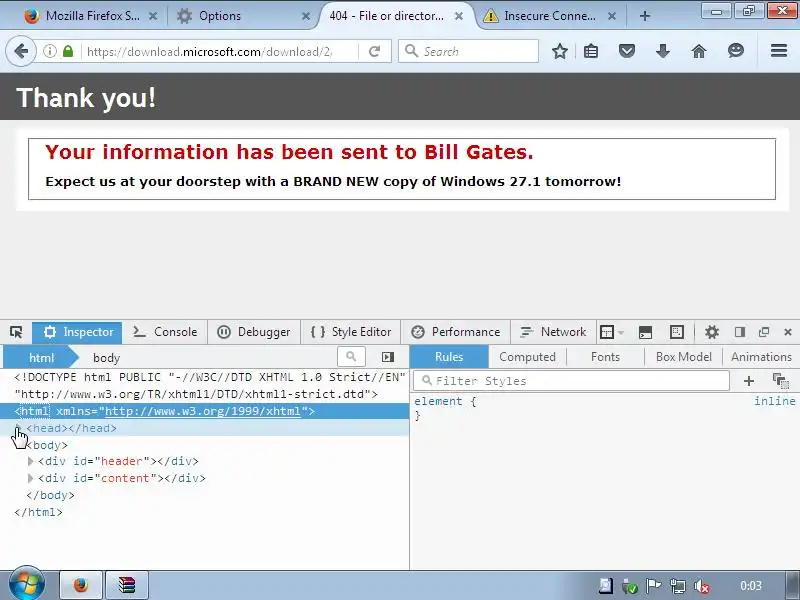Image resolution: width=800 pixels, height=600 pixels.
Task: Open developer tools settings gear
Action: click(x=712, y=332)
